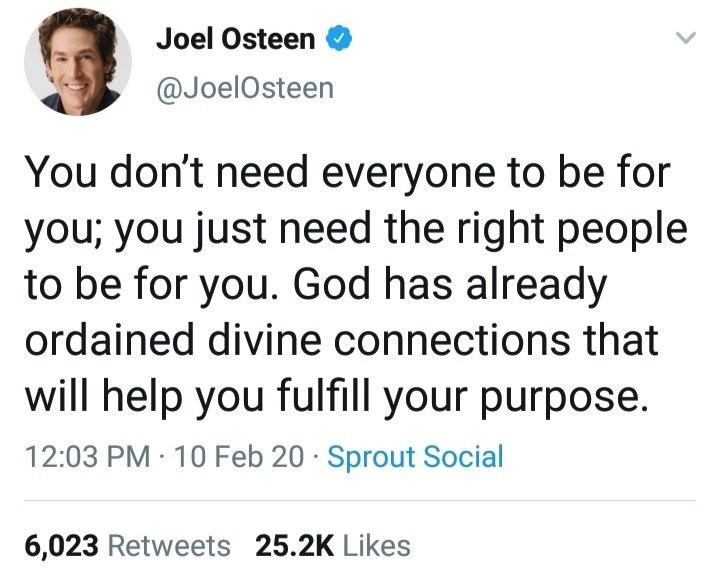Click the Sprout Social source link
720x577 pixels.
click(x=415, y=458)
